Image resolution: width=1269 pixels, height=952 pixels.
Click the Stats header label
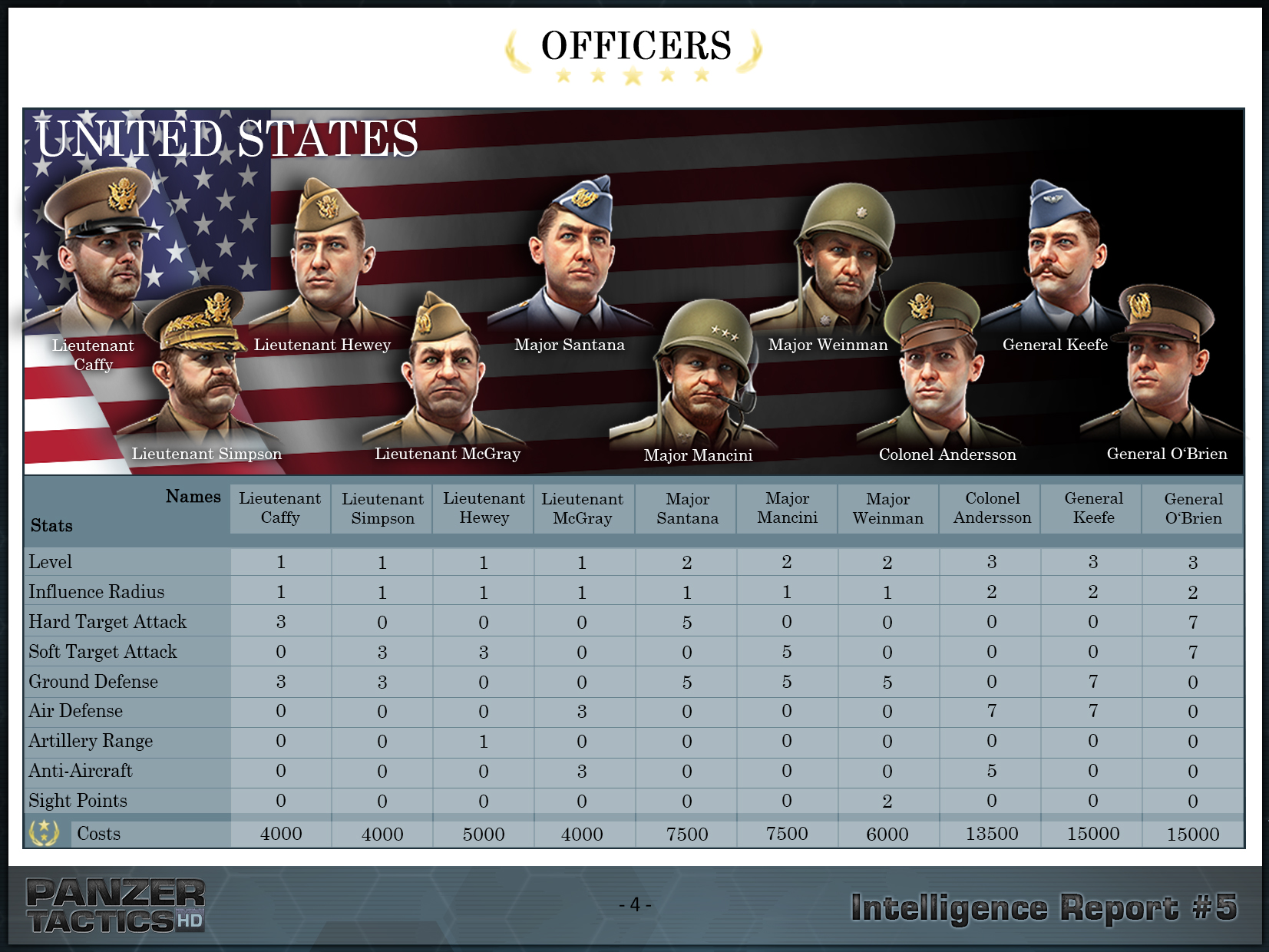coord(51,526)
